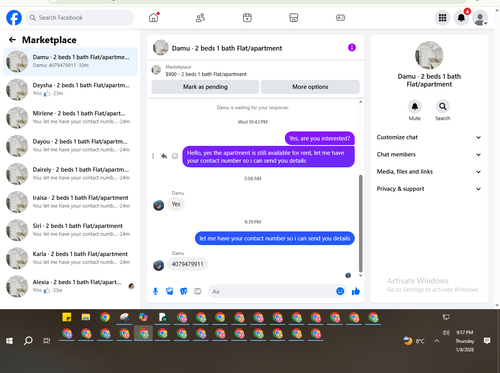Open the notifications bell

coord(461,18)
